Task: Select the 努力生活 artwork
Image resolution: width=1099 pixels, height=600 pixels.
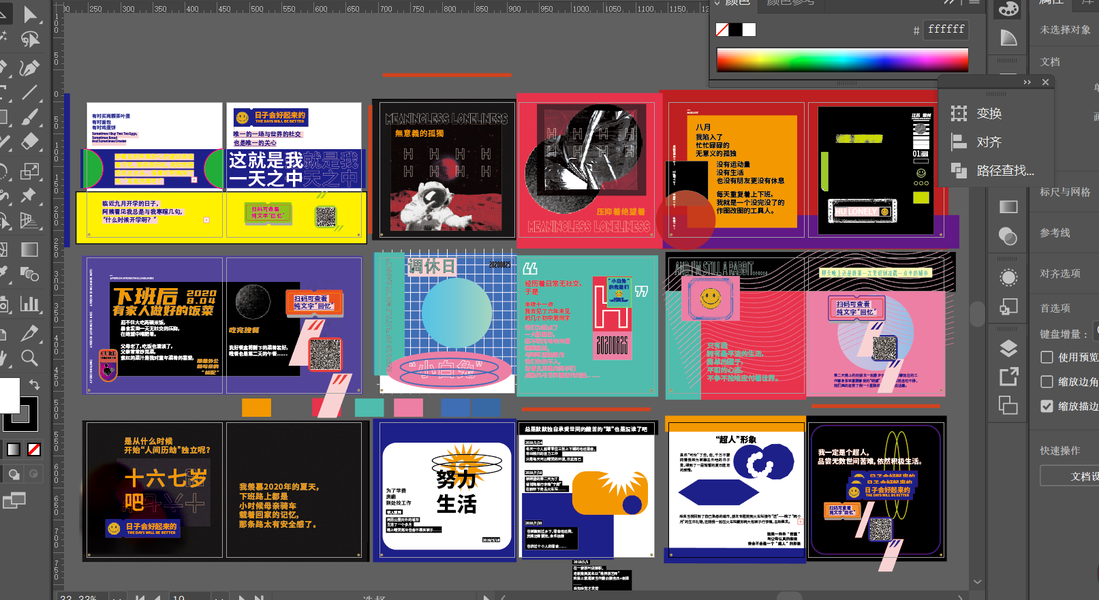Action: tap(446, 490)
